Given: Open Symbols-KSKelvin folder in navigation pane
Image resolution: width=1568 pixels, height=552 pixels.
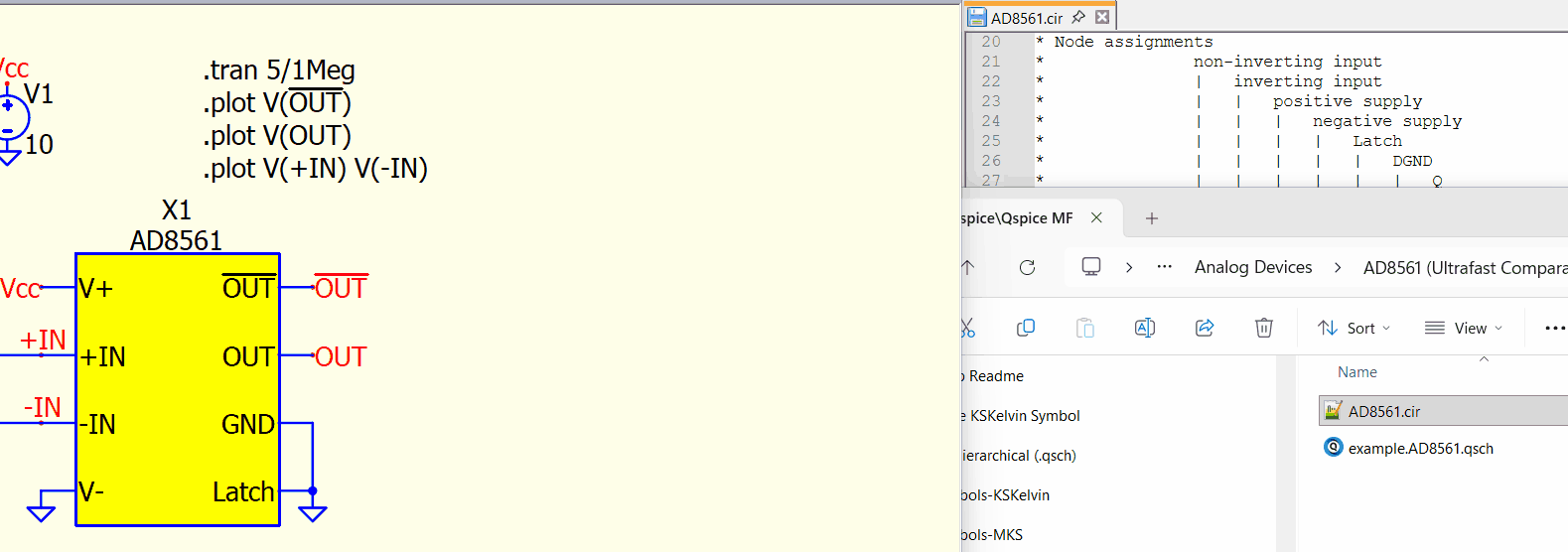Looking at the screenshot, I should [1006, 495].
